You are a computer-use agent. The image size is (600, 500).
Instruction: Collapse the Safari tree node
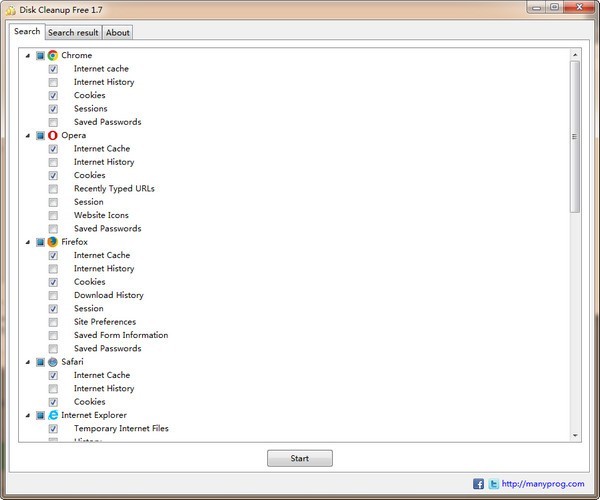point(28,362)
